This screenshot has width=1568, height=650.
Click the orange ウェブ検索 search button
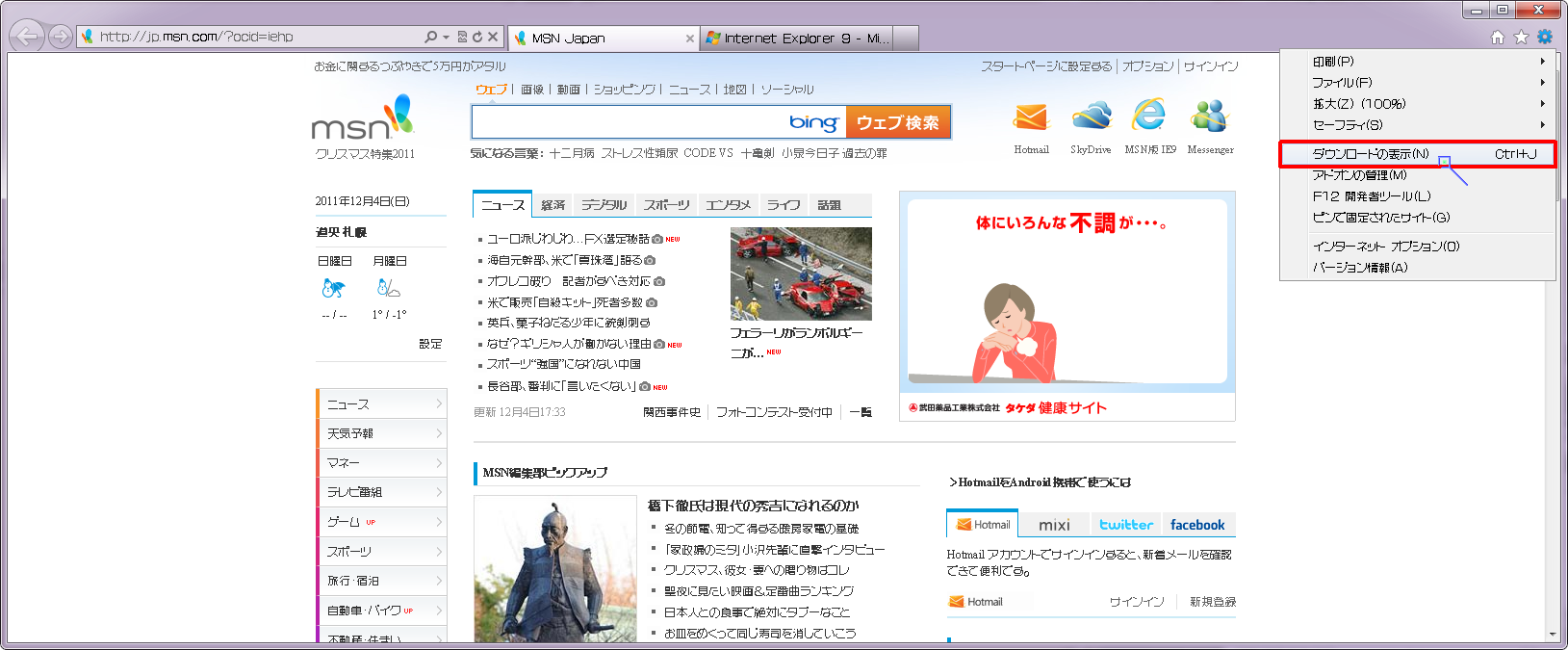[898, 122]
